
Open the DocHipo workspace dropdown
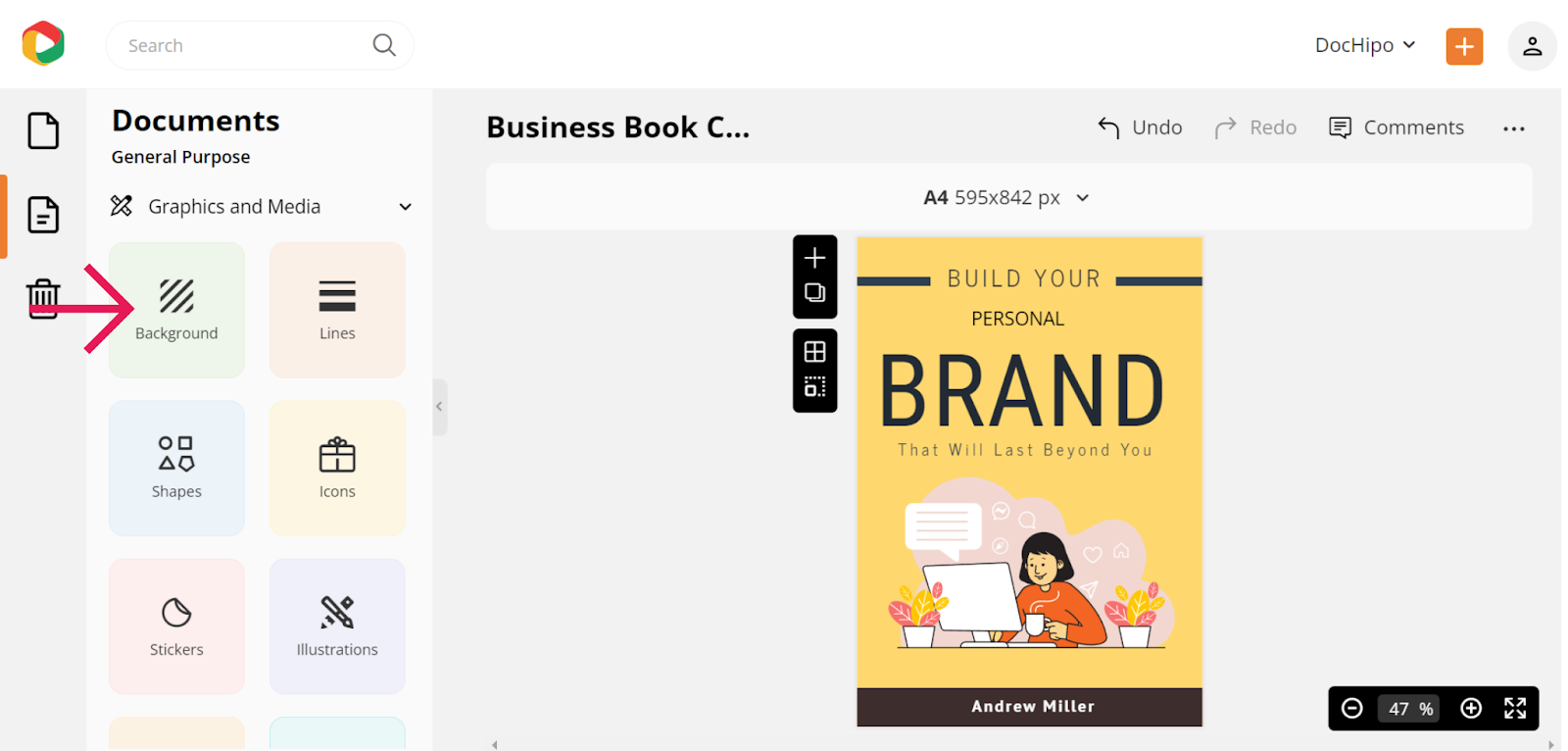(x=1365, y=45)
